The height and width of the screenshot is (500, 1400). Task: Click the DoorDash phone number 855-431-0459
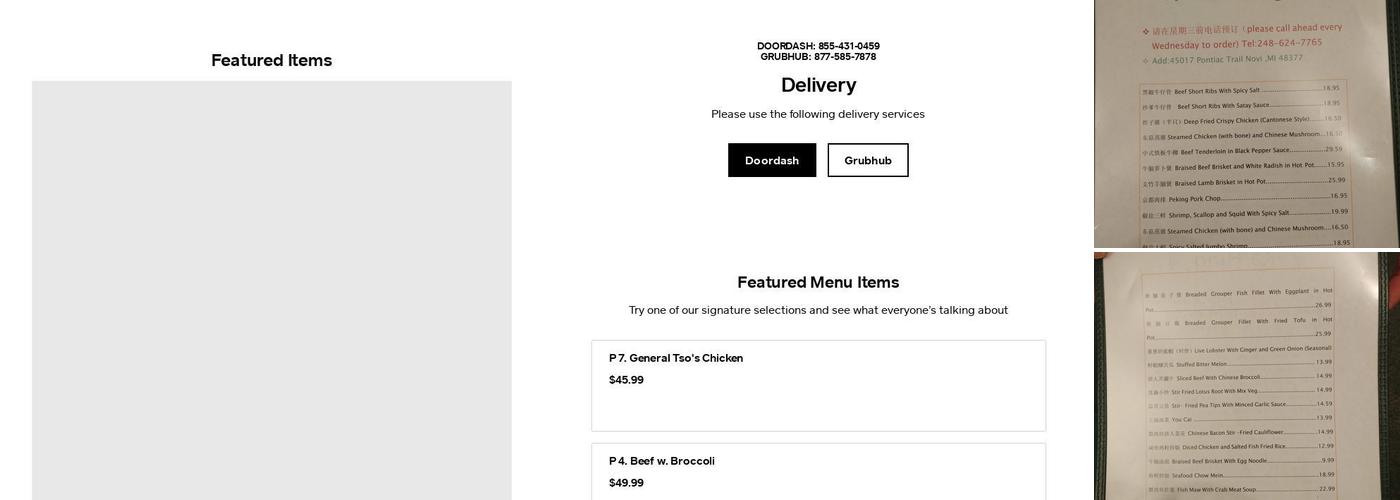848,46
